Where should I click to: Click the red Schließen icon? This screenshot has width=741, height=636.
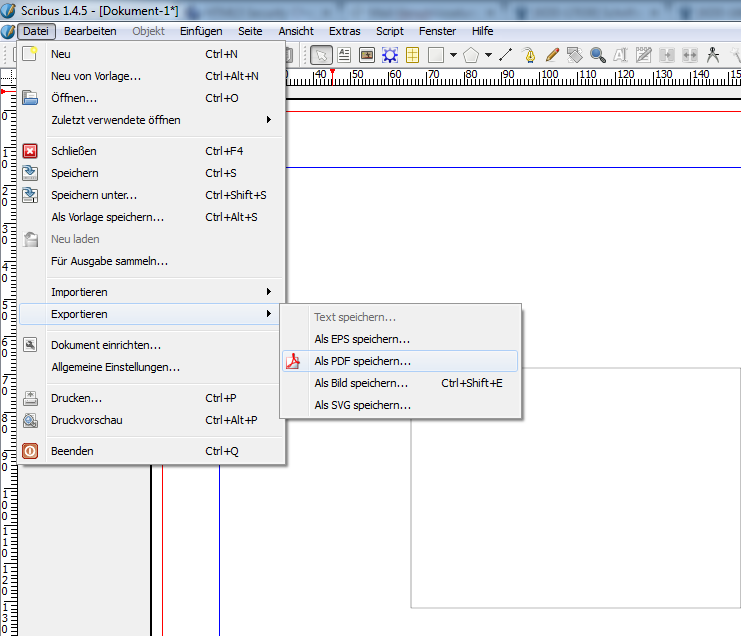click(x=30, y=151)
